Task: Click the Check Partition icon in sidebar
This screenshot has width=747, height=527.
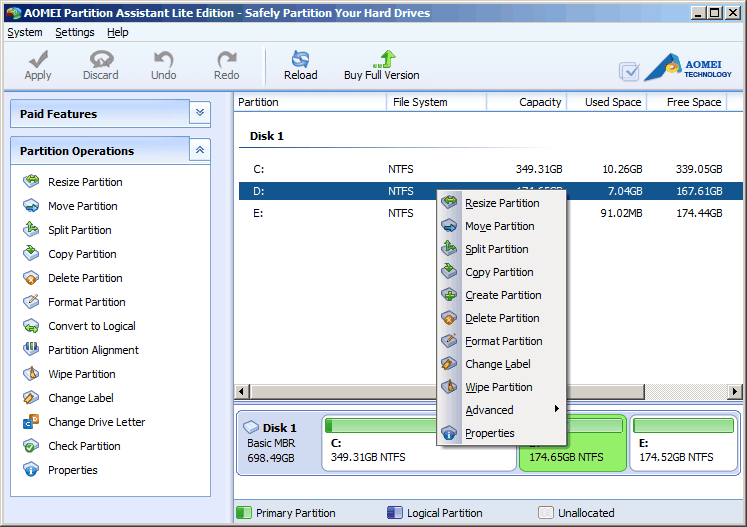Action: point(31,446)
